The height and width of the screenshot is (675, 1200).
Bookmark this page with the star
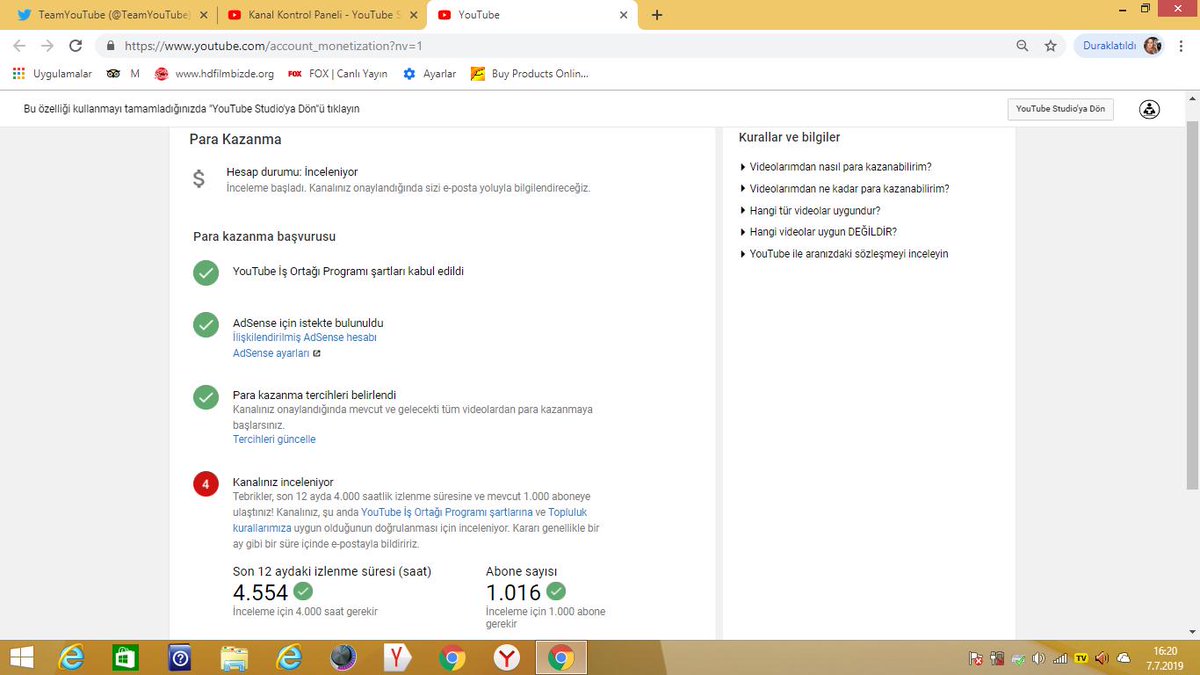(x=1050, y=46)
